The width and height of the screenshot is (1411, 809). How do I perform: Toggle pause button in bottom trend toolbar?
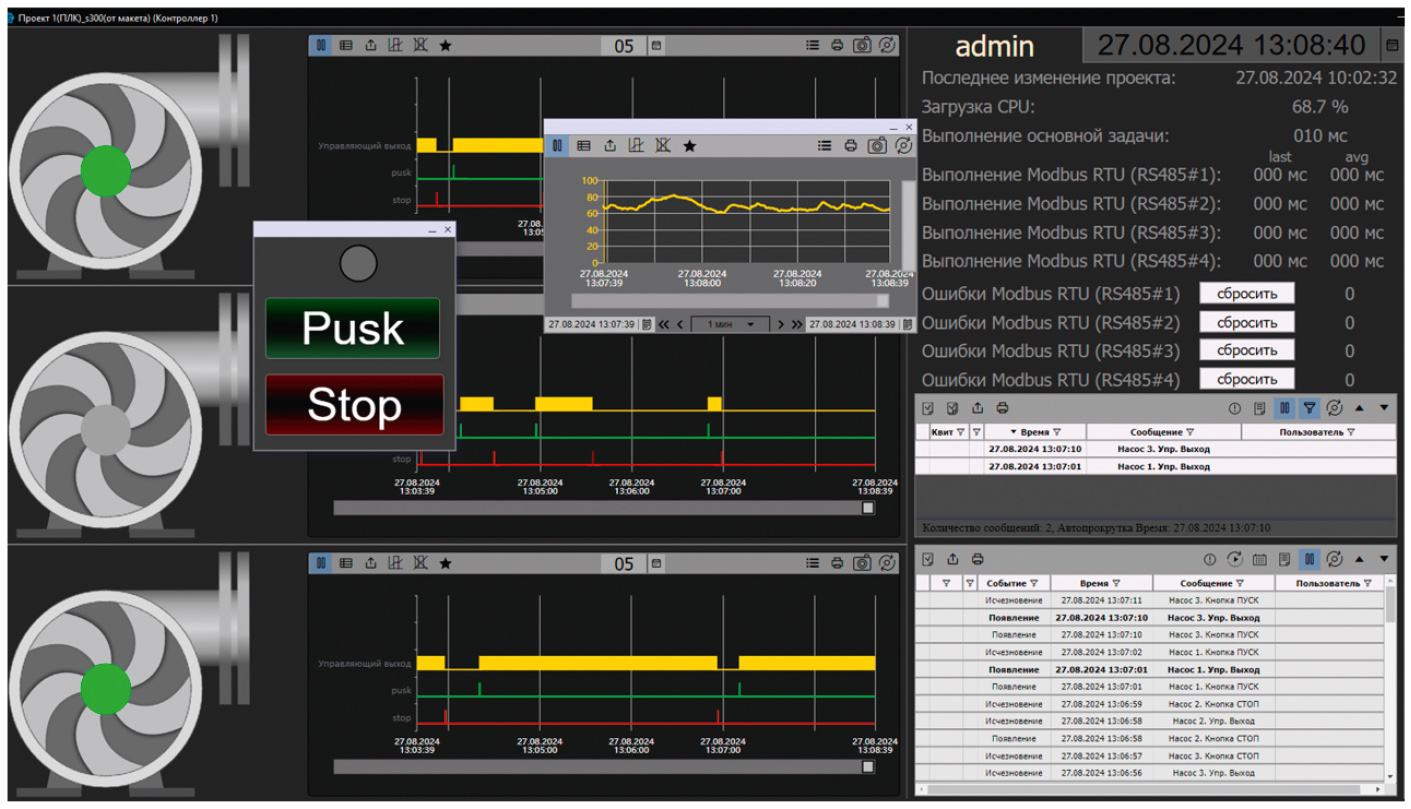pyautogui.click(x=320, y=563)
